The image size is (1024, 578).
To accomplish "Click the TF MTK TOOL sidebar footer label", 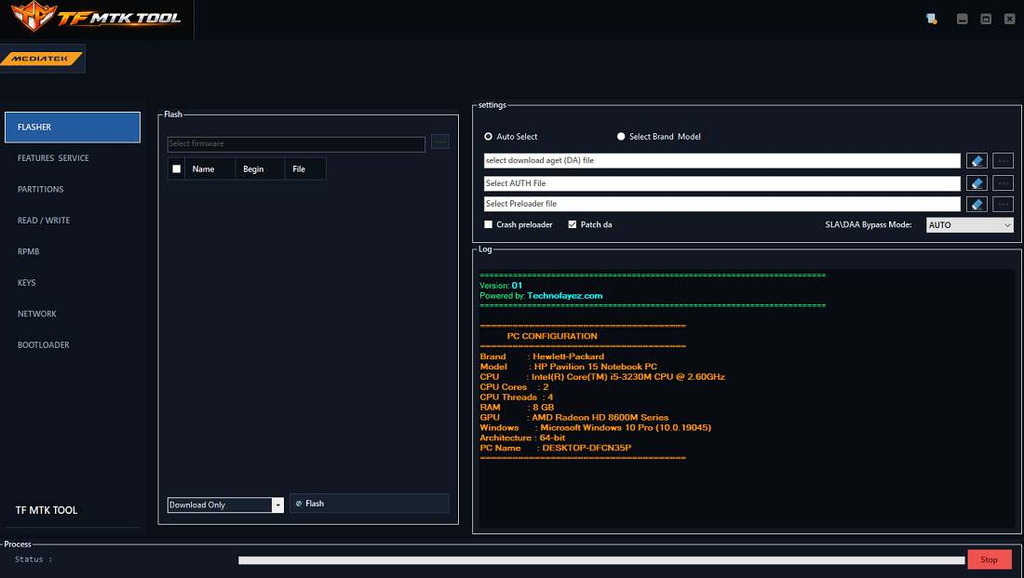I will tap(46, 510).
